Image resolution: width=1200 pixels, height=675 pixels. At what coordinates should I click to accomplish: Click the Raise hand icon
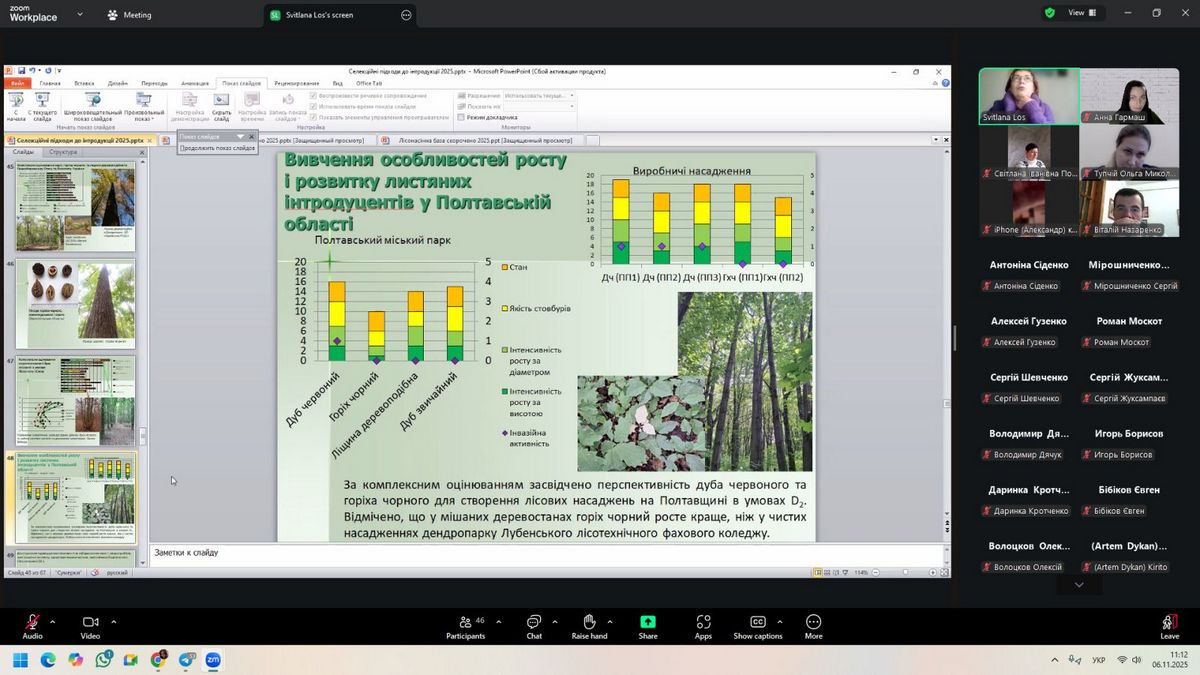(589, 623)
